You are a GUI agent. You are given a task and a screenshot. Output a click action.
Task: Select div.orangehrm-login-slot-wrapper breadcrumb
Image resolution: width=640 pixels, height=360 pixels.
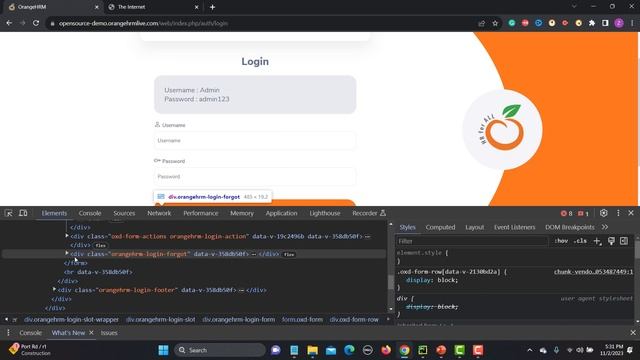click(x=71, y=320)
